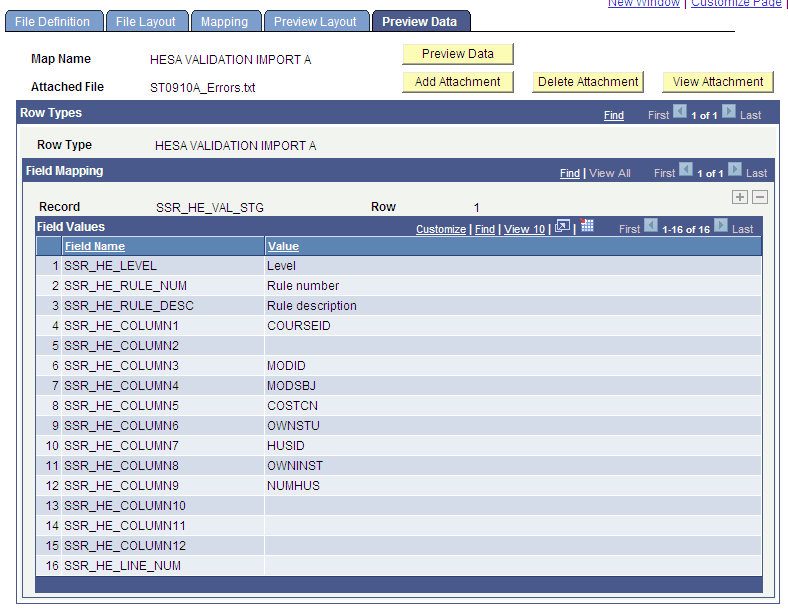The image size is (788, 614).
Task: Click next arrow in Field Values header
Action: coord(721,225)
